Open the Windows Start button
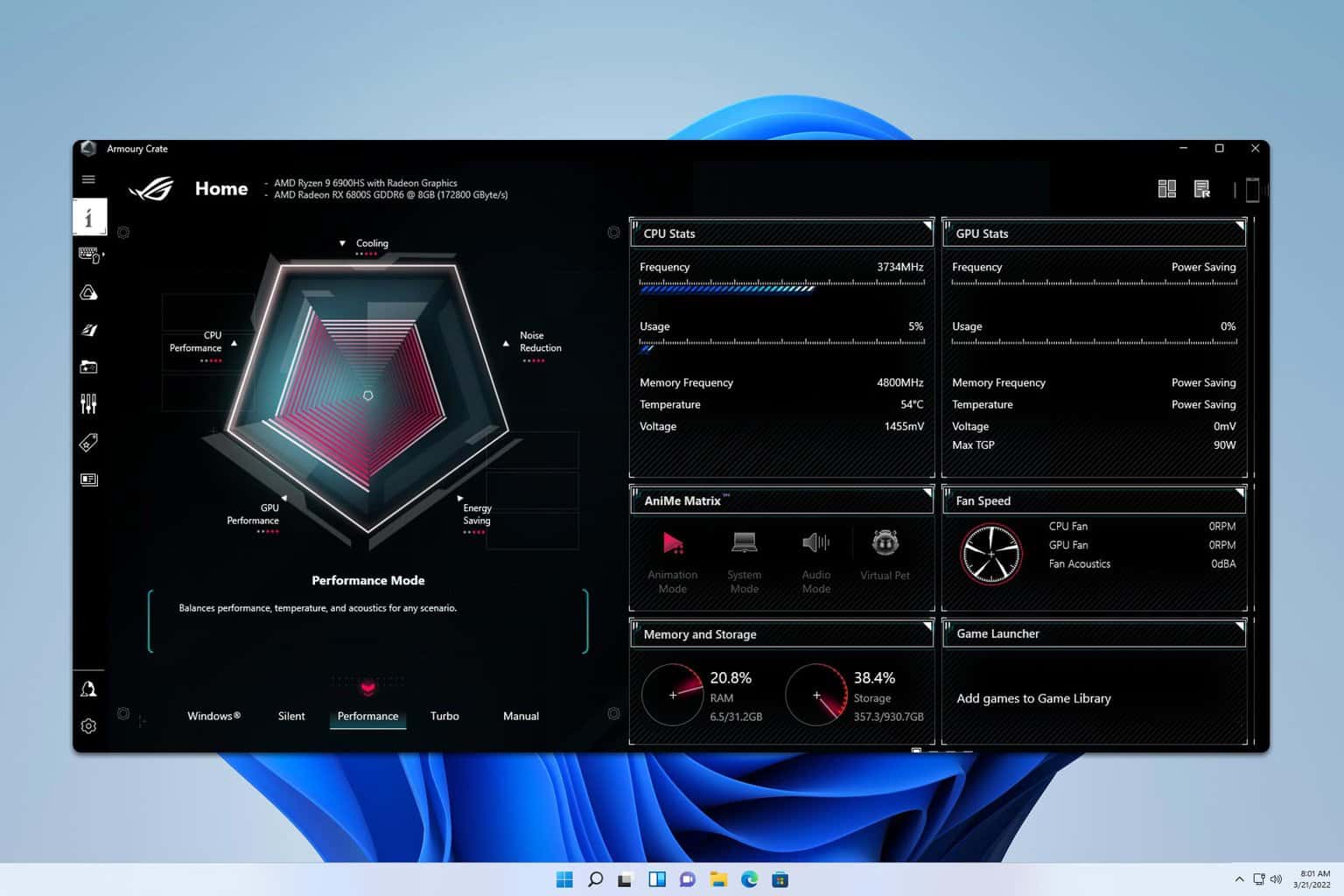Image resolution: width=1344 pixels, height=896 pixels. point(564,879)
